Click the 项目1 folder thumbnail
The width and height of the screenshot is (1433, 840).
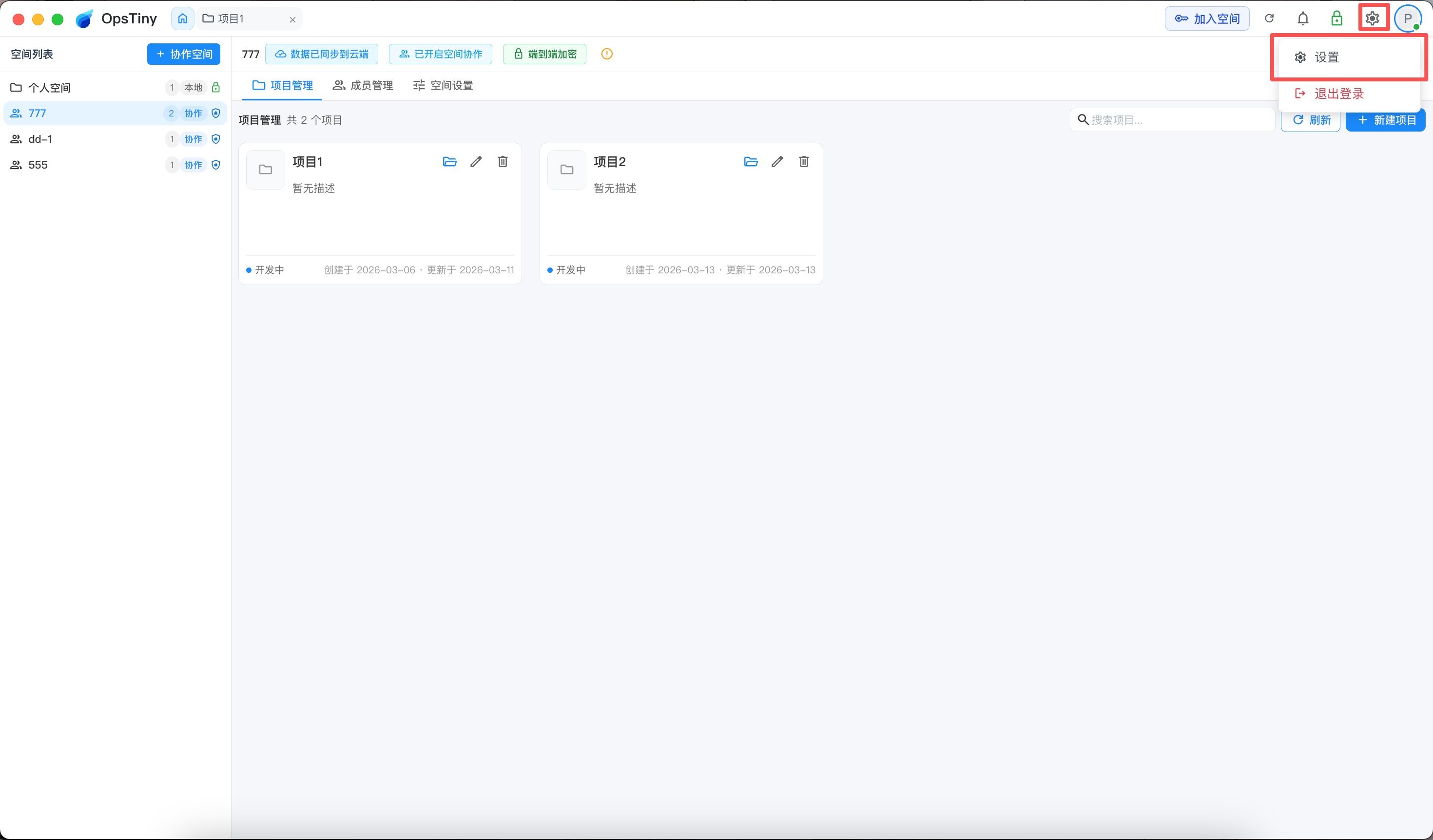(x=266, y=170)
